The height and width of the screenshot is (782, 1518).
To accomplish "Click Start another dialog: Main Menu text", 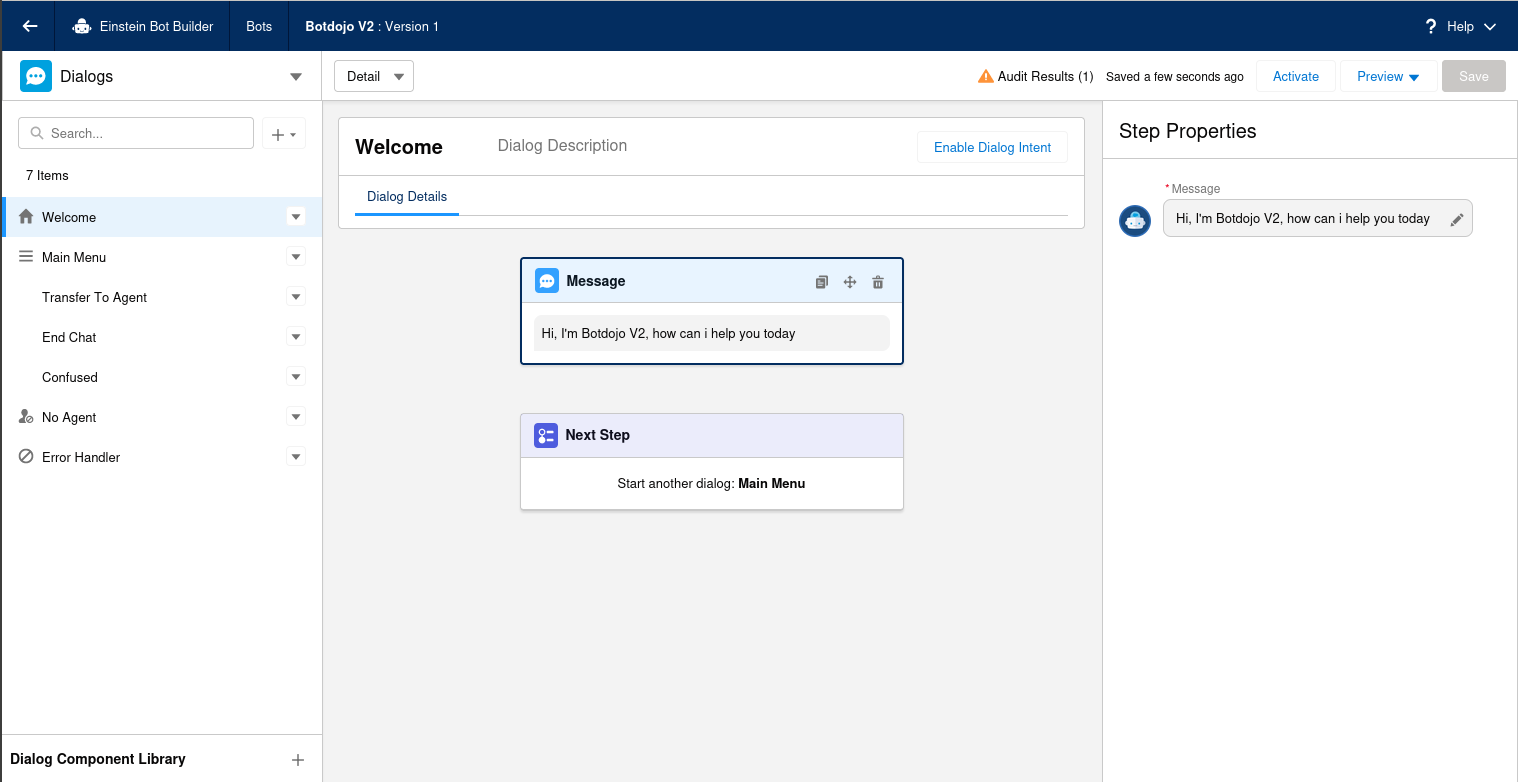I will (711, 483).
